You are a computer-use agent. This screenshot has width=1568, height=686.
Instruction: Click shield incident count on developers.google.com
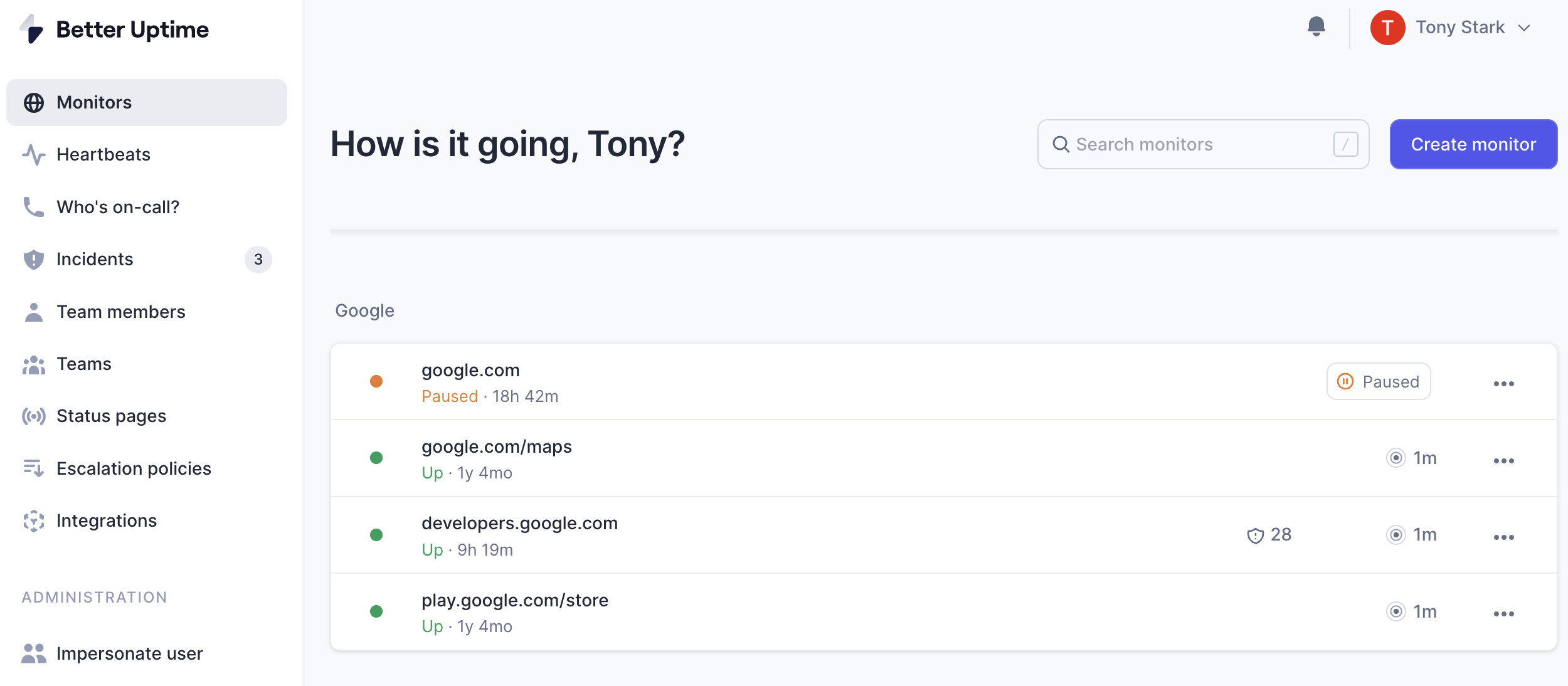tap(1269, 535)
